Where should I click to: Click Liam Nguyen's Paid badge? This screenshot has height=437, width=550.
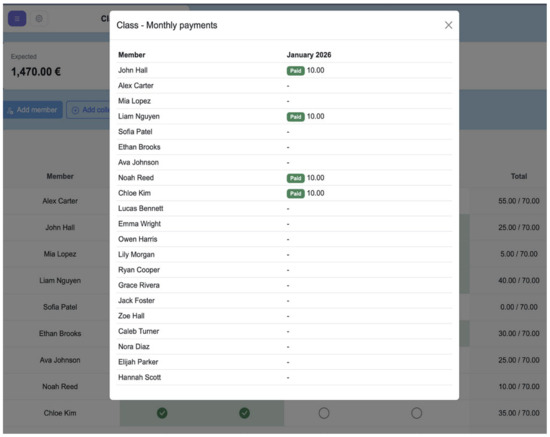coord(296,117)
